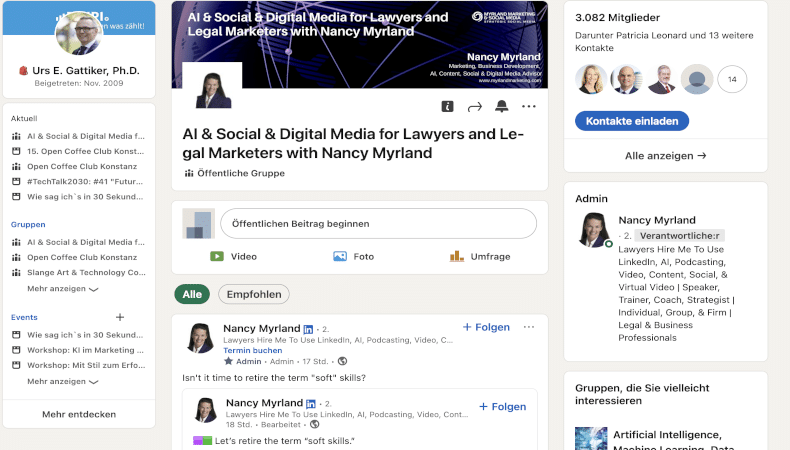Viewport: 790px width, 450px height.
Task: Select the Empfohlen filter tab
Action: [254, 294]
